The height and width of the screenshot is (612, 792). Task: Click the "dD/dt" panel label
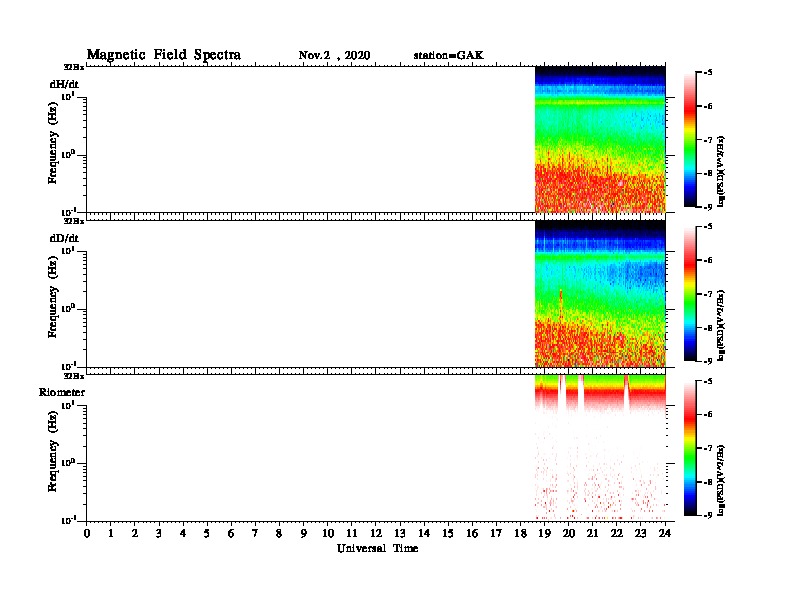click(x=64, y=238)
